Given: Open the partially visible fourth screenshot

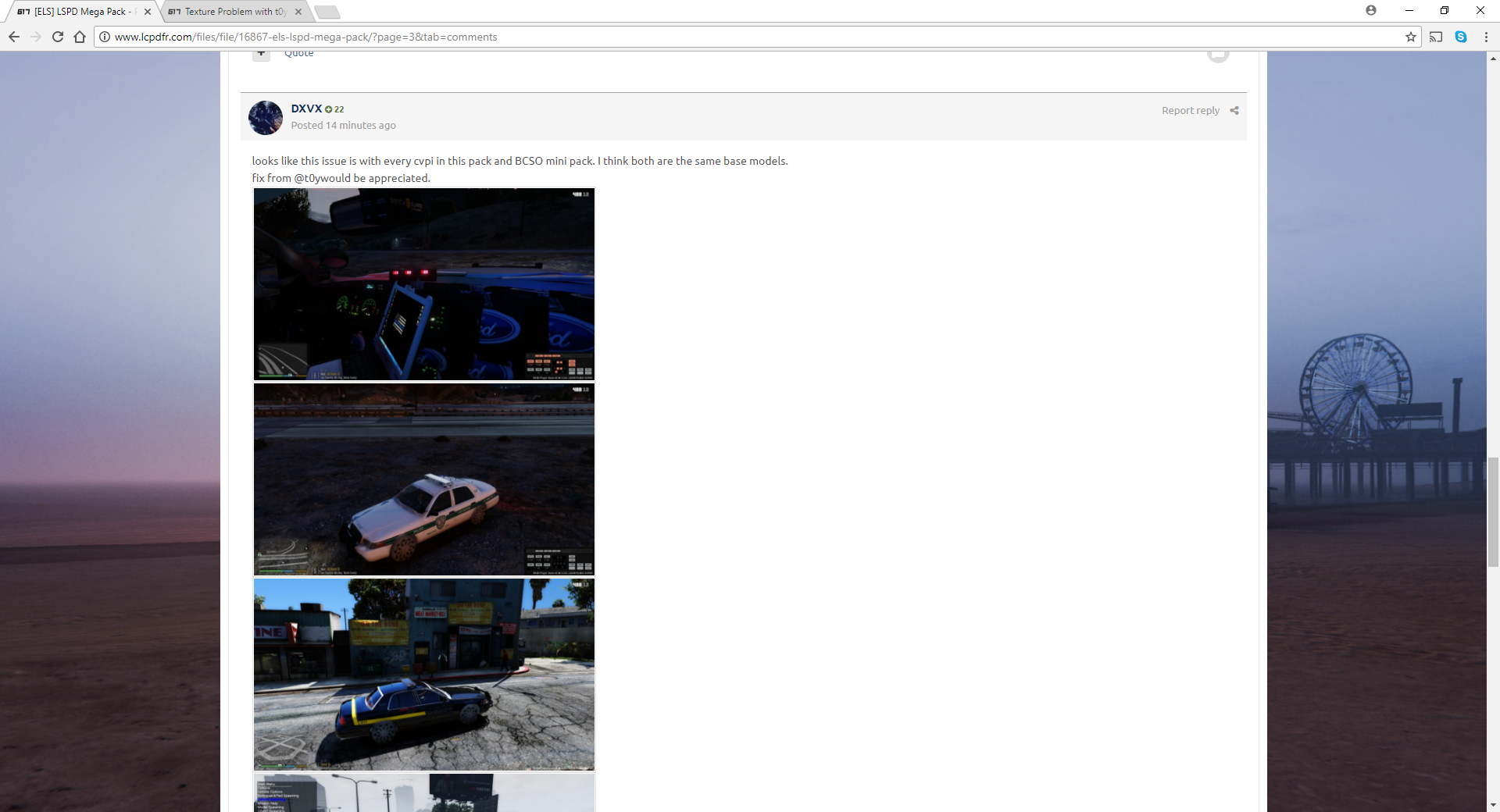Looking at the screenshot, I should [424, 792].
